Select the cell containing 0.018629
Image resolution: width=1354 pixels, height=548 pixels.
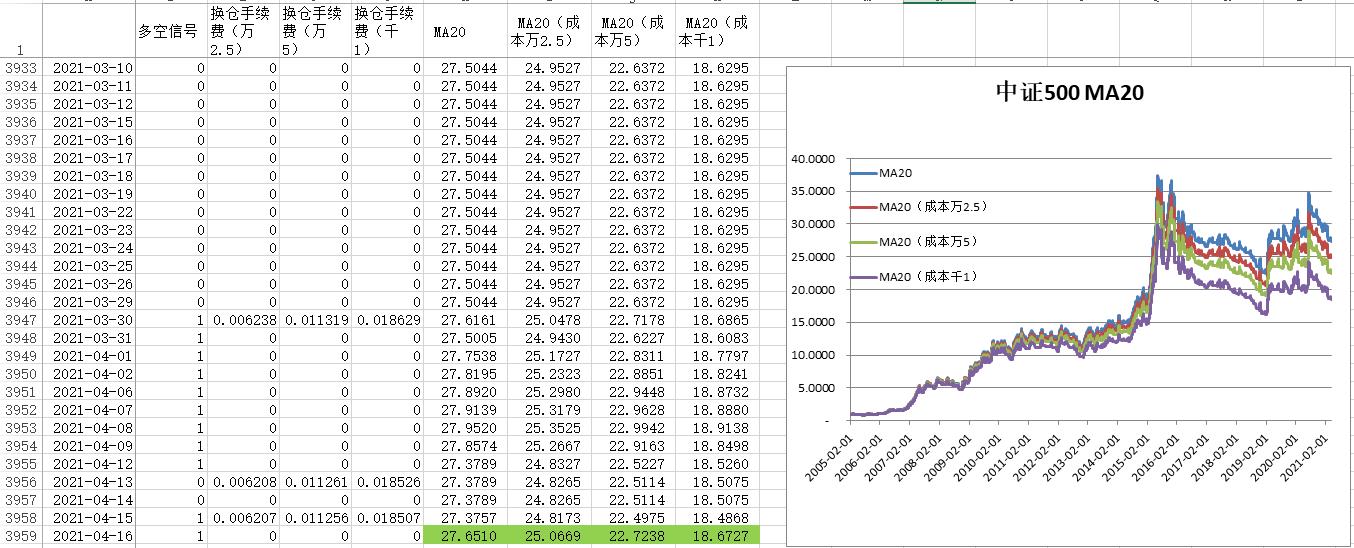388,320
